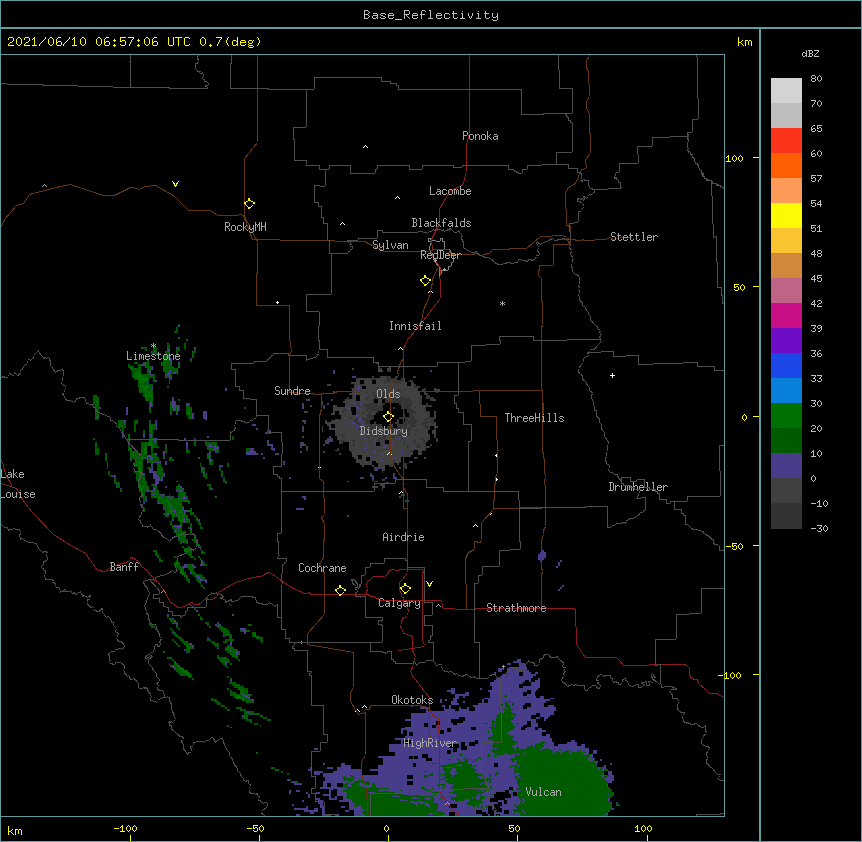
Task: Click the yellow diamond marker below Cochrane
Action: (x=340, y=590)
